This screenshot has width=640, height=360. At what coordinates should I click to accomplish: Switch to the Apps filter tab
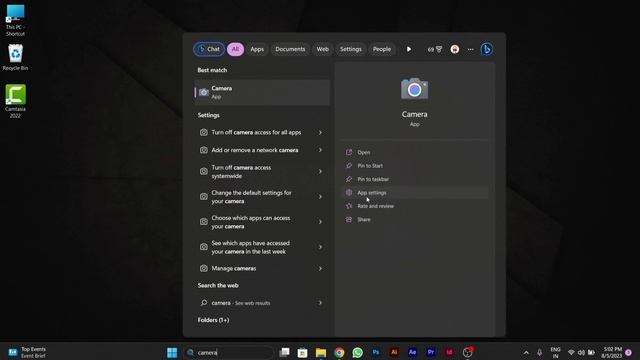[x=257, y=49]
